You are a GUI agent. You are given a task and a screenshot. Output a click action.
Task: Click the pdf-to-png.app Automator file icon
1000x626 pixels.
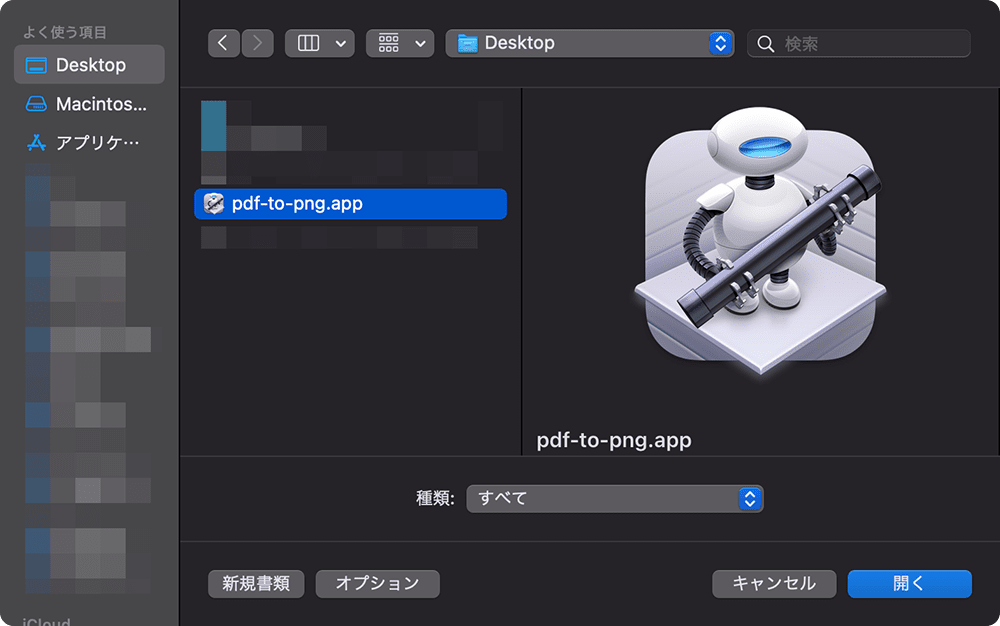pyautogui.click(x=214, y=203)
